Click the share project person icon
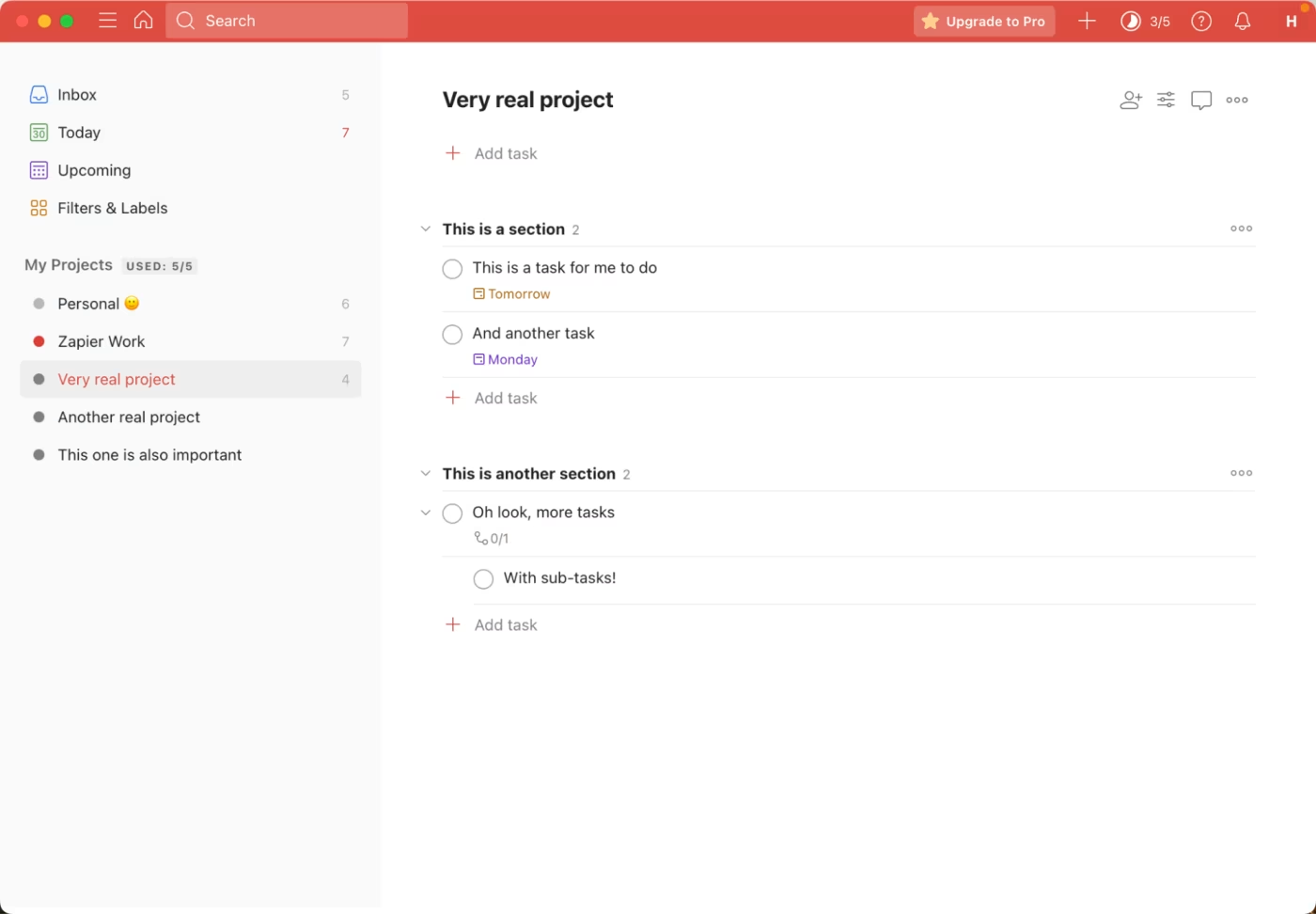Viewport: 1316px width, 914px height. pyautogui.click(x=1131, y=100)
